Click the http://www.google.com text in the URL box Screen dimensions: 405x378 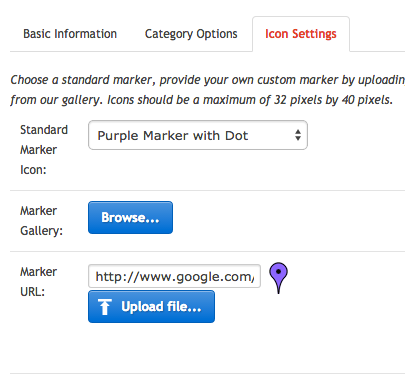pos(175,277)
